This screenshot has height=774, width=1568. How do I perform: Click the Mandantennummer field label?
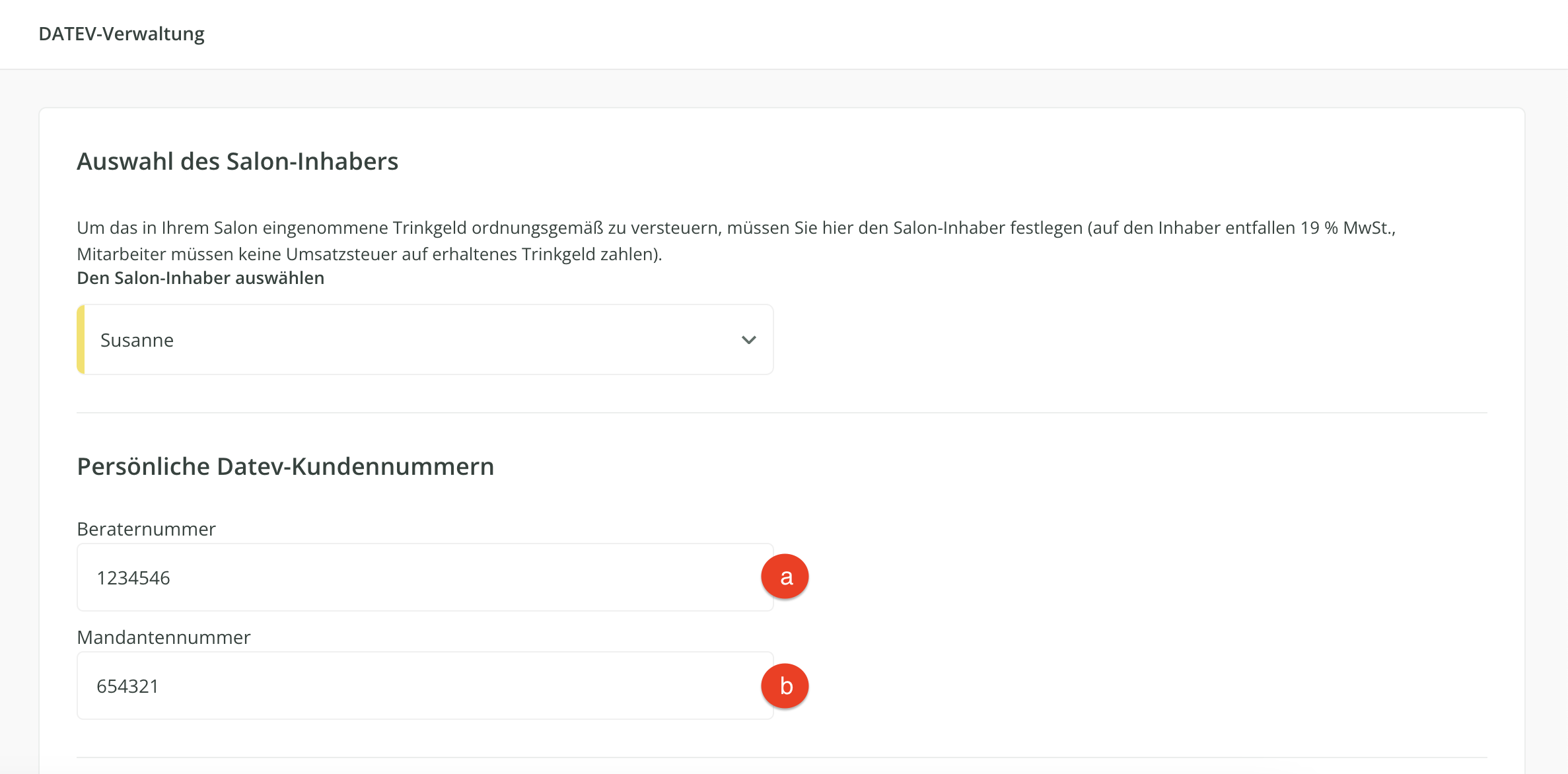(163, 637)
